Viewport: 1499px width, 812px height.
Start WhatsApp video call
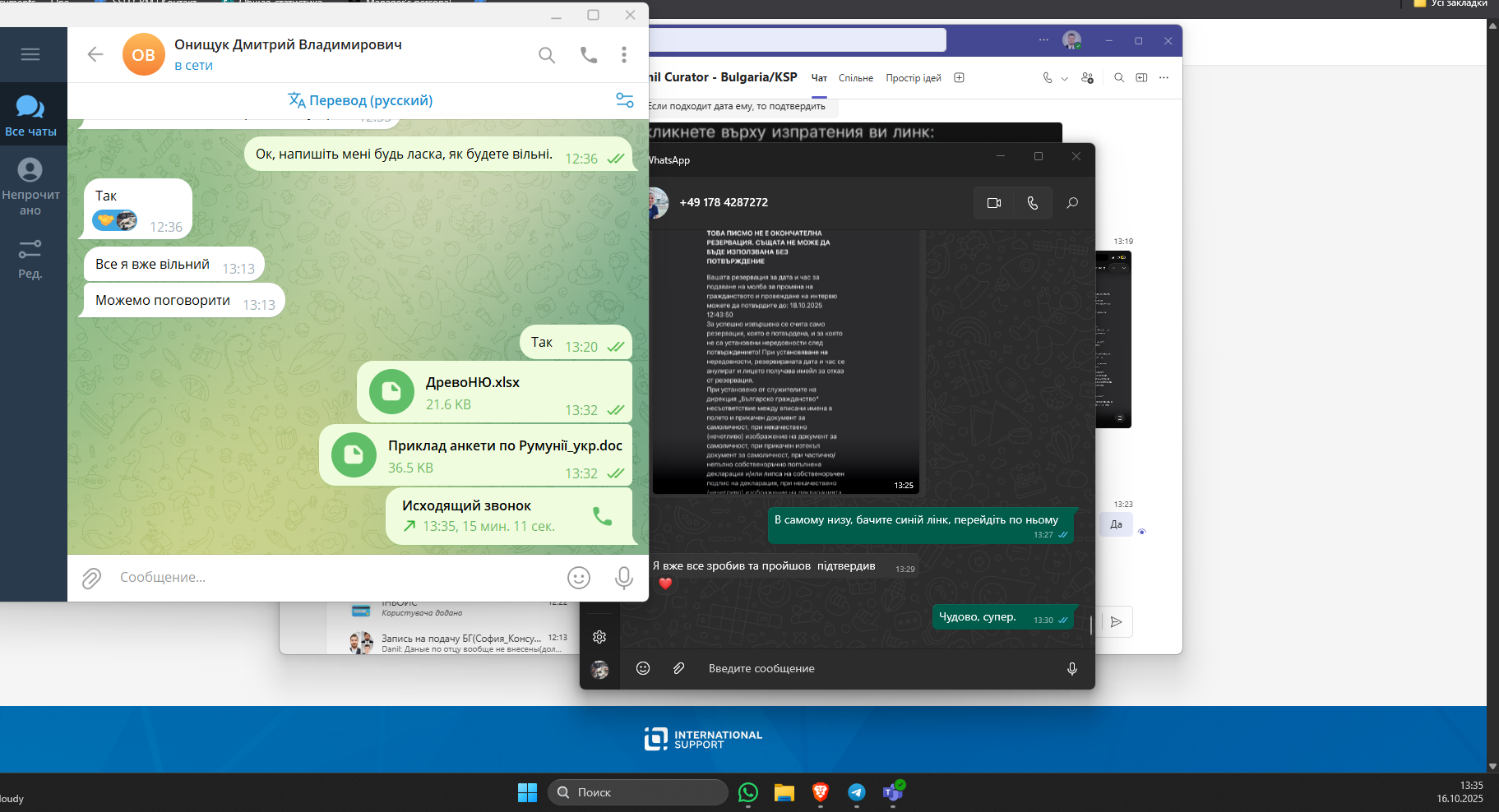994,203
